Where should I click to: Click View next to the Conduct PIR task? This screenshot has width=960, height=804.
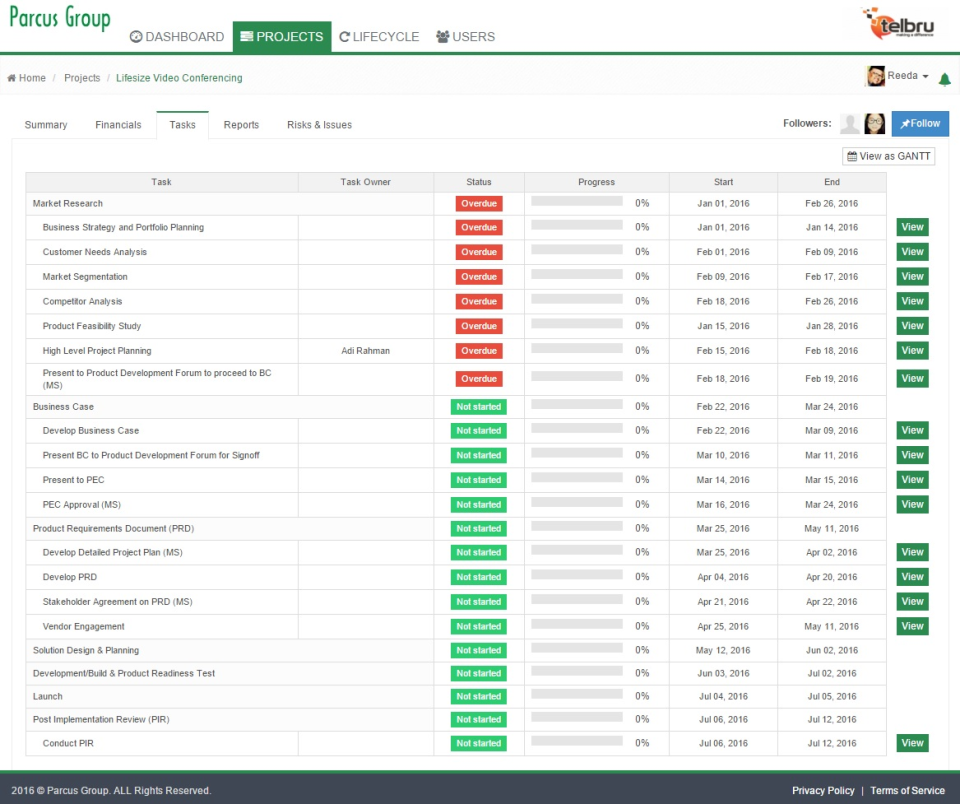[x=911, y=743]
